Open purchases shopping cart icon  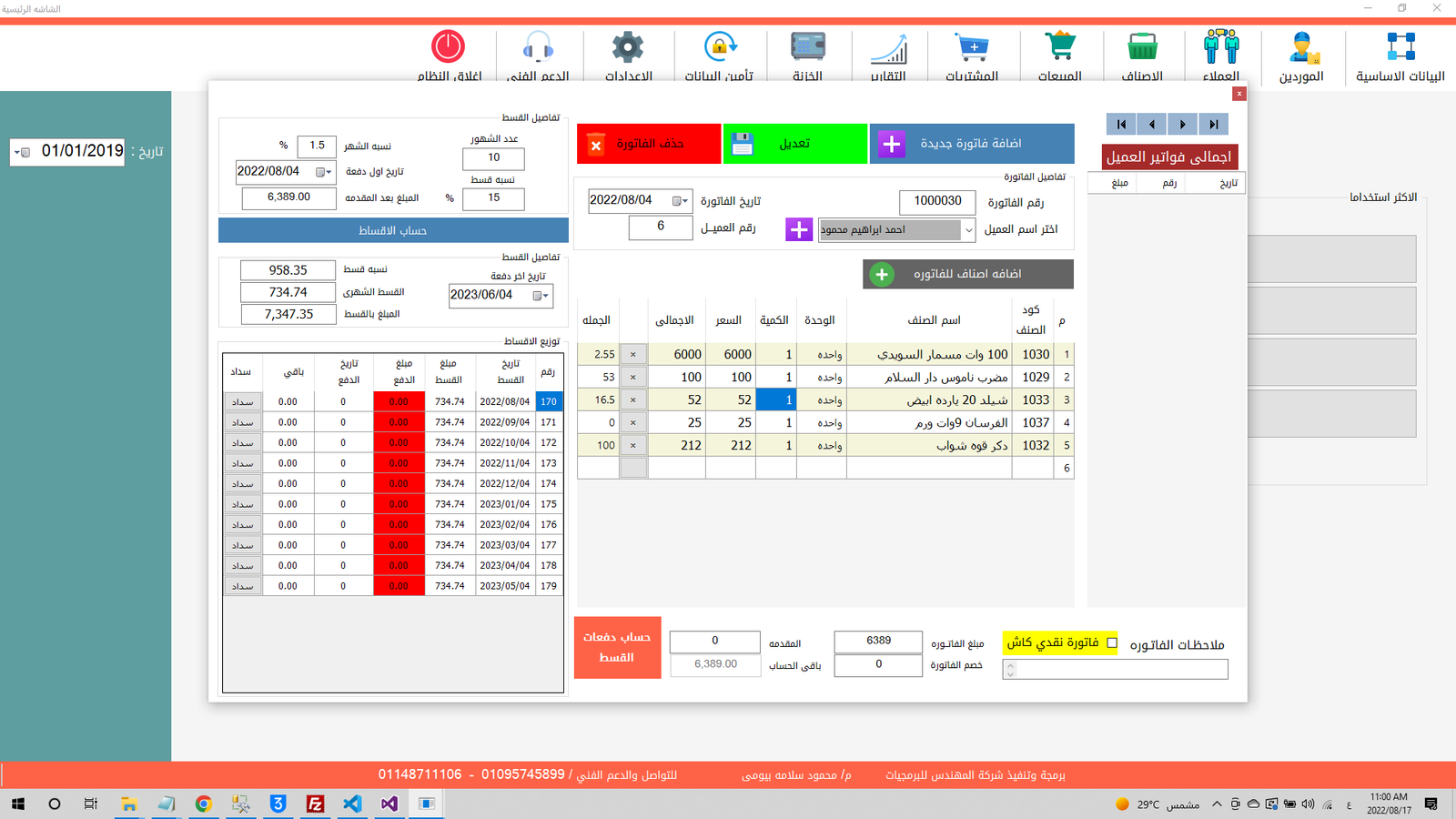pos(972,46)
